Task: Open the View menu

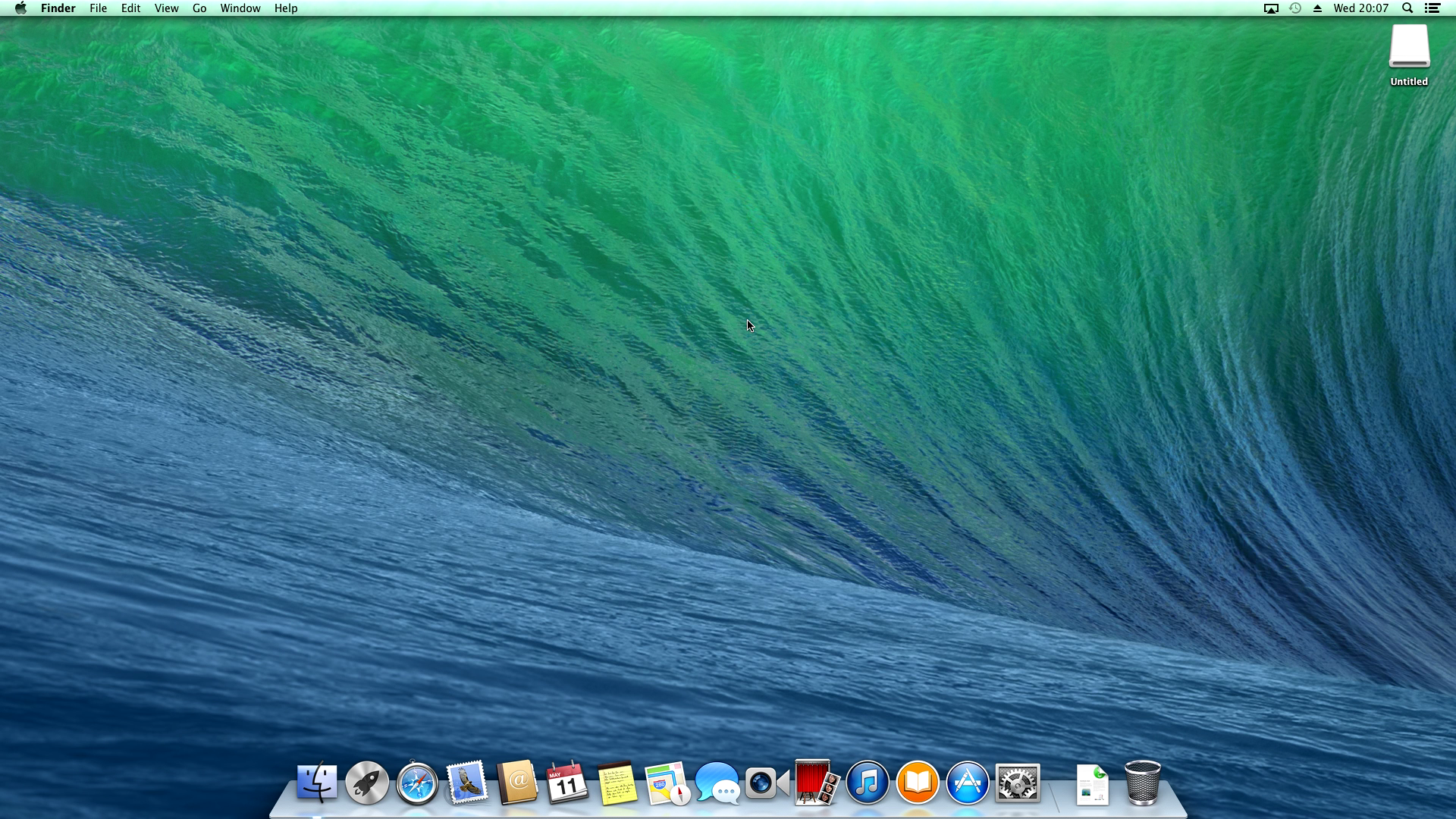Action: (166, 8)
